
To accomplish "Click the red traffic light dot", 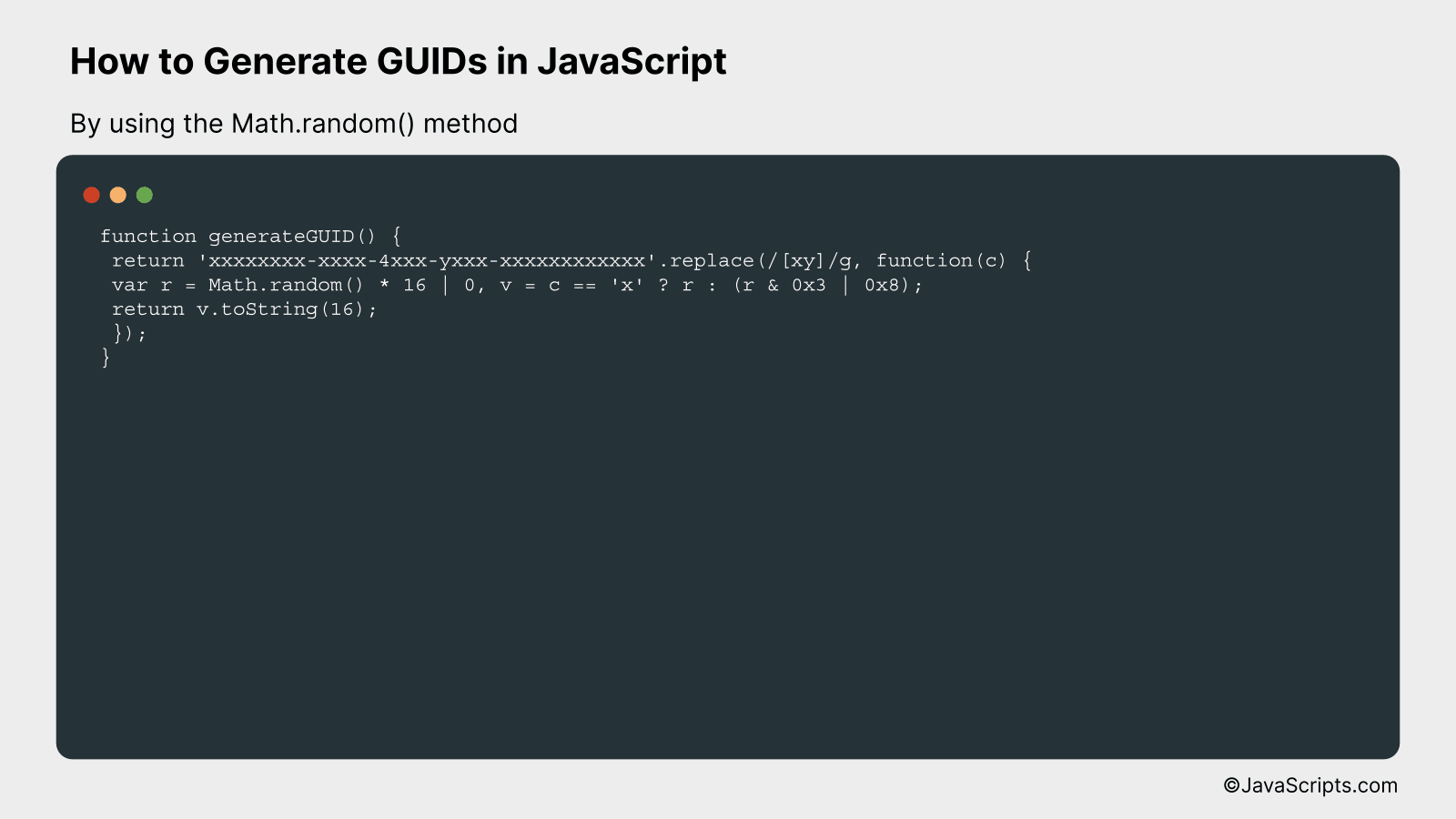I will [x=91, y=194].
